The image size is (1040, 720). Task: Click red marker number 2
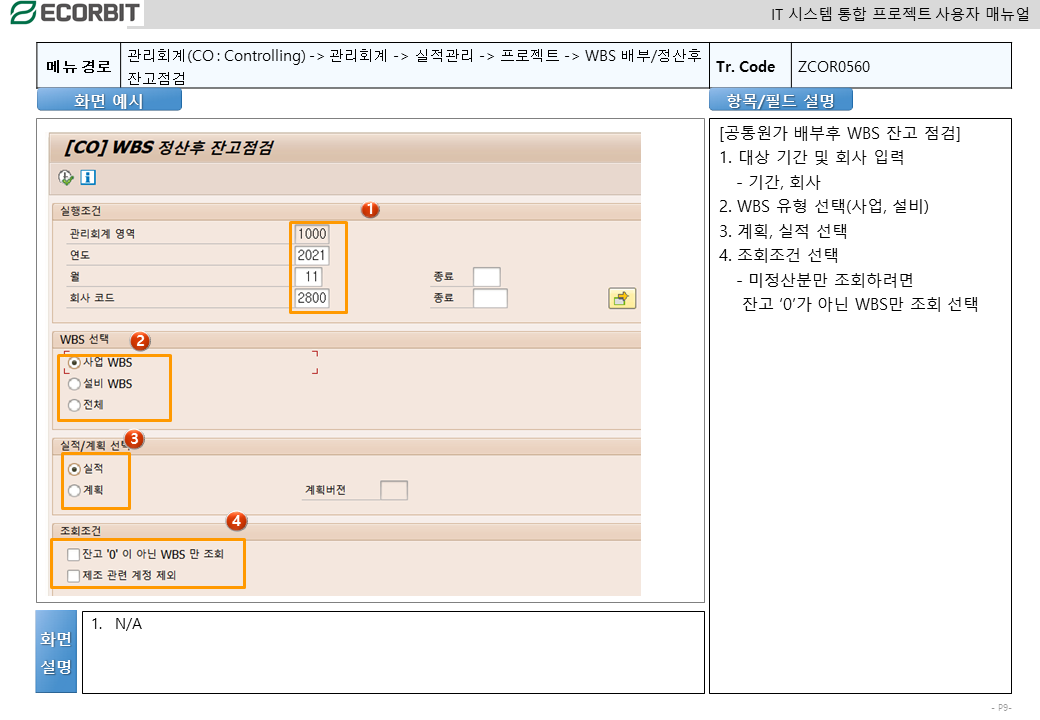pos(141,340)
